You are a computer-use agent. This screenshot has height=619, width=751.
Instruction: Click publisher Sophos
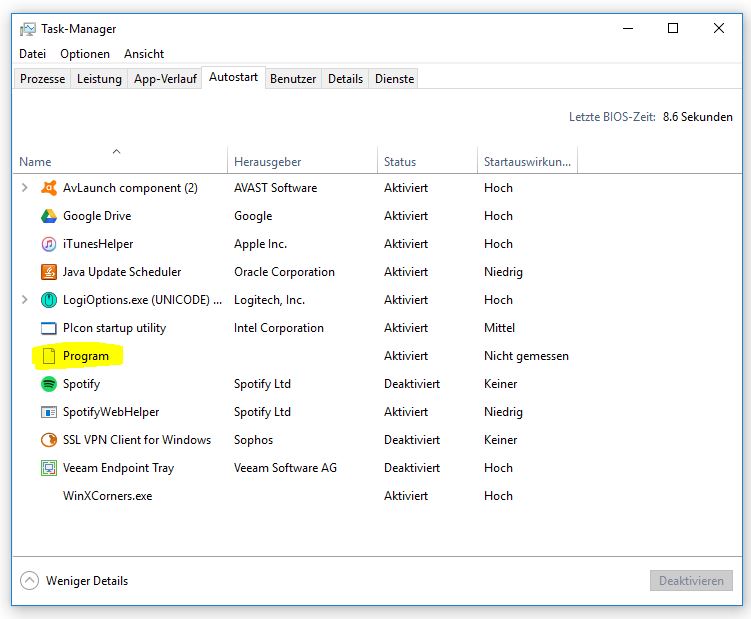(253, 440)
